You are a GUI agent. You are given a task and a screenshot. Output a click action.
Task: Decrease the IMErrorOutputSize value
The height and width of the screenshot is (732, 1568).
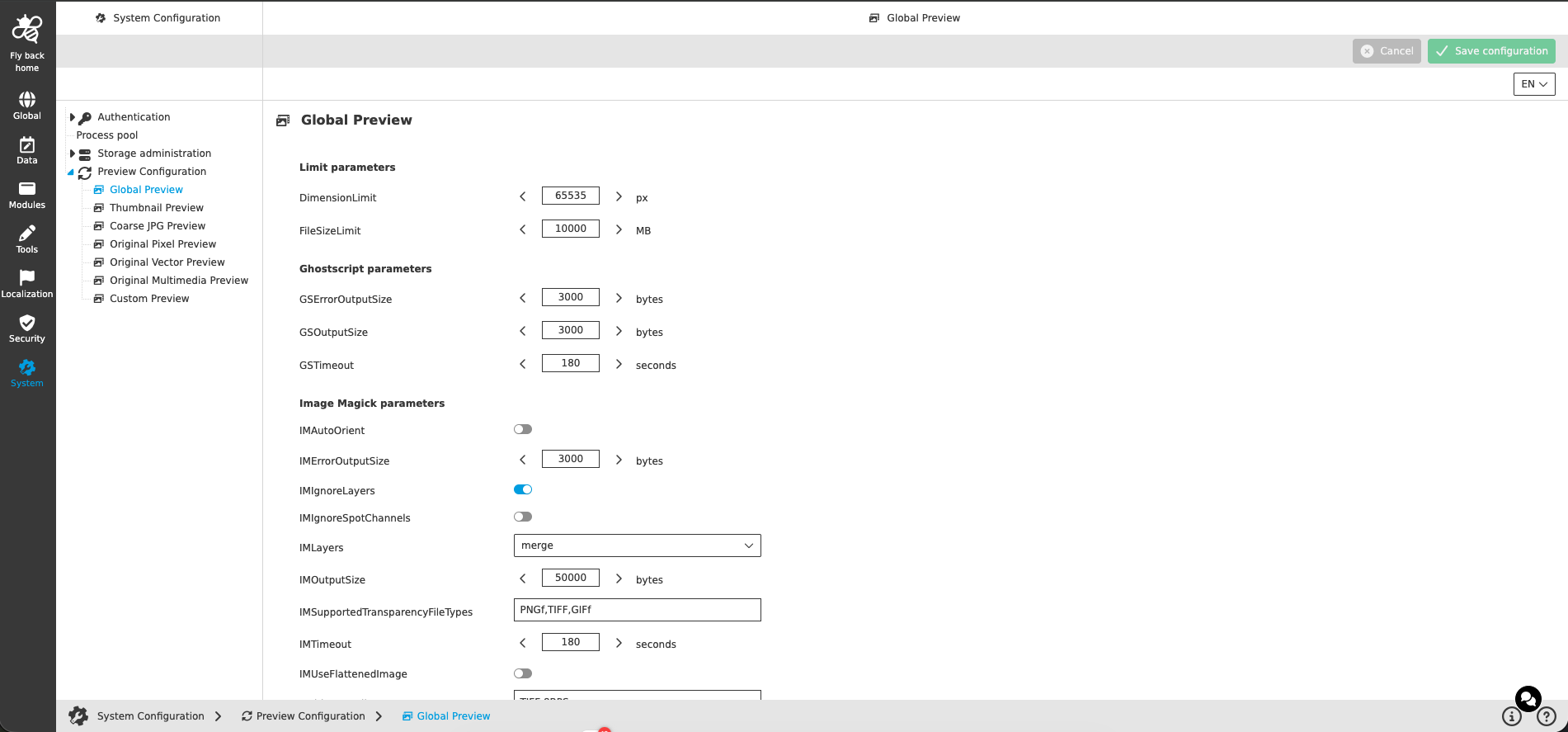(x=523, y=460)
